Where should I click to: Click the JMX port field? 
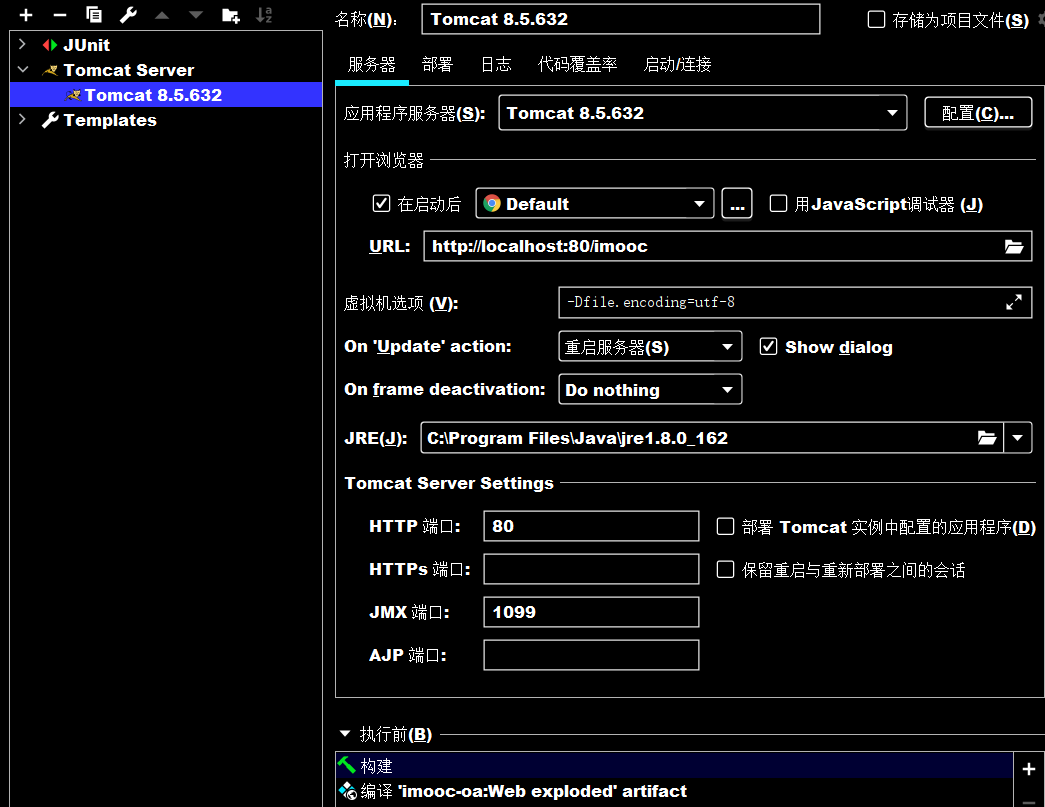click(x=591, y=612)
